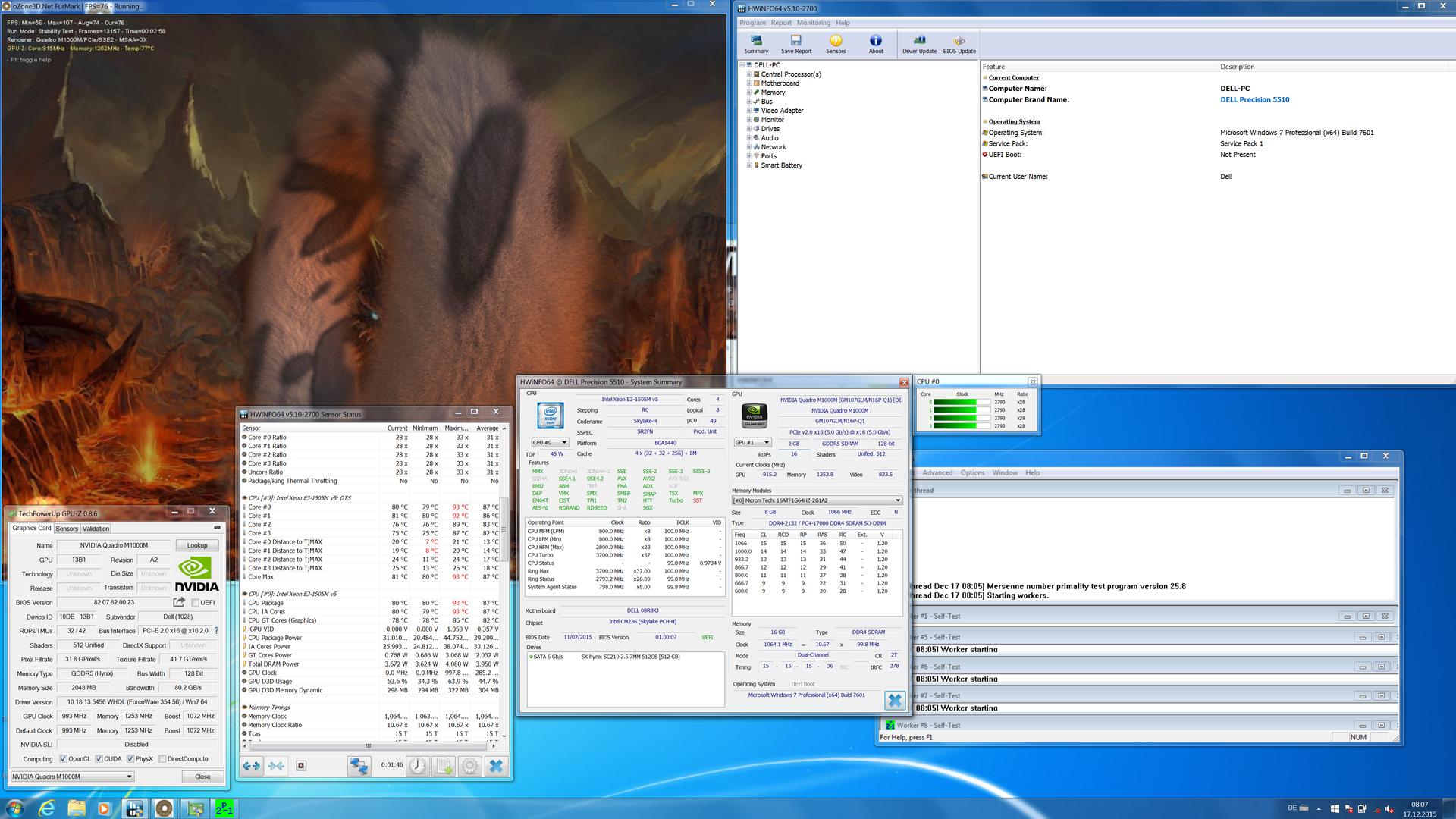Open the Window menu in Prime95
The height and width of the screenshot is (819, 1456).
pos(1005,473)
